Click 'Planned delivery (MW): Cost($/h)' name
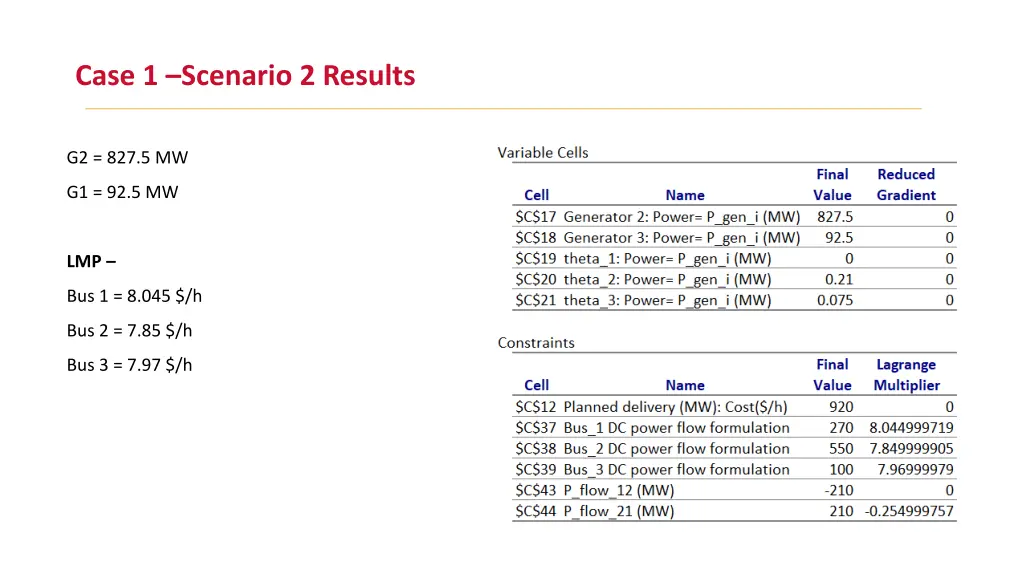Image resolution: width=1024 pixels, height=576 pixels. coord(675,407)
